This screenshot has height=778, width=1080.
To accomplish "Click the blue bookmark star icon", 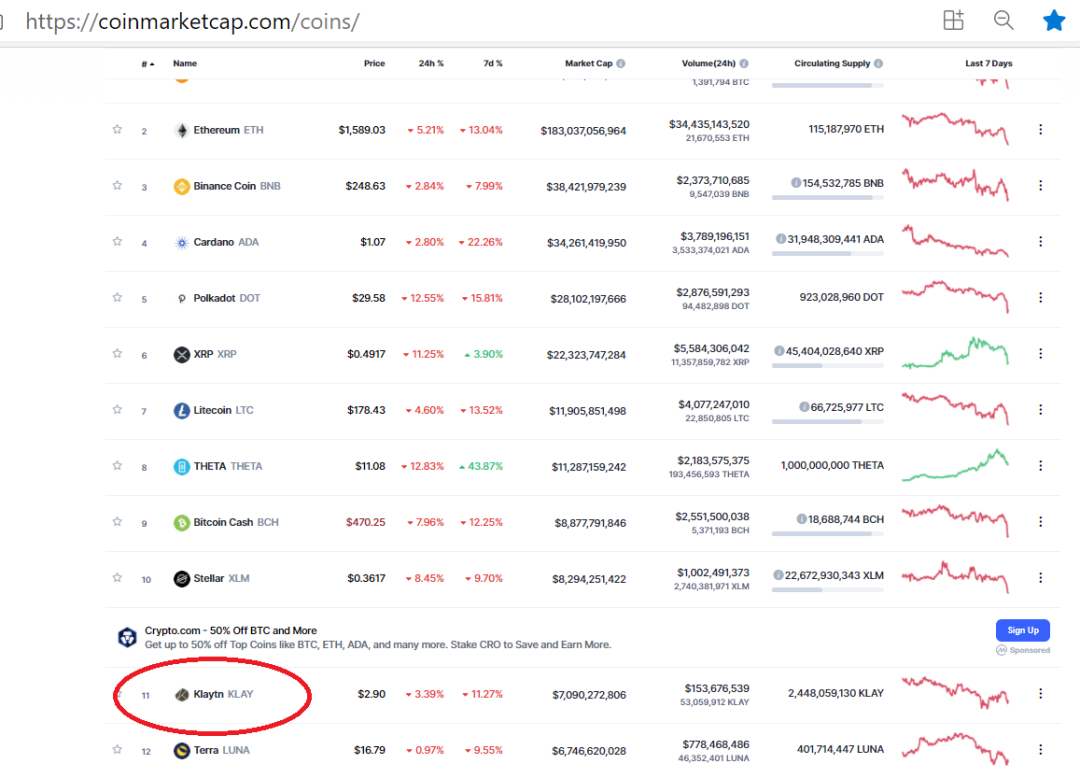I will pyautogui.click(x=1054, y=21).
